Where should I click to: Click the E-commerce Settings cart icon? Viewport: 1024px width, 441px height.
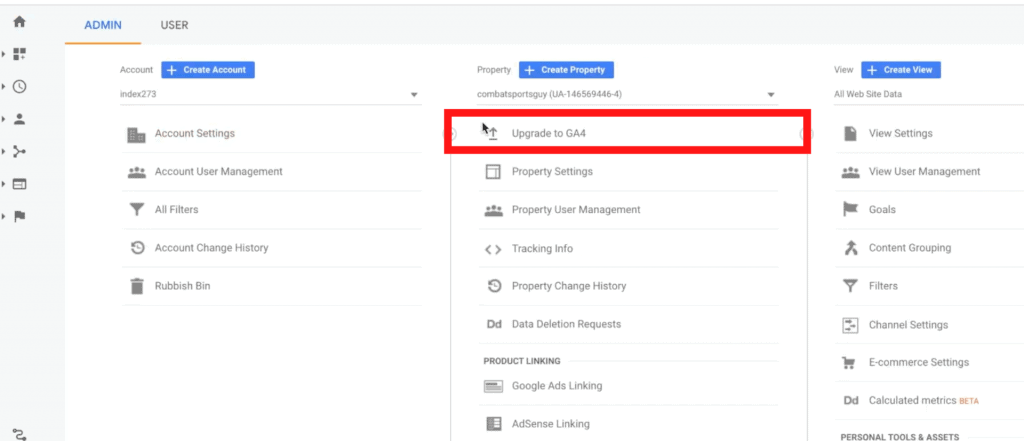(x=850, y=363)
